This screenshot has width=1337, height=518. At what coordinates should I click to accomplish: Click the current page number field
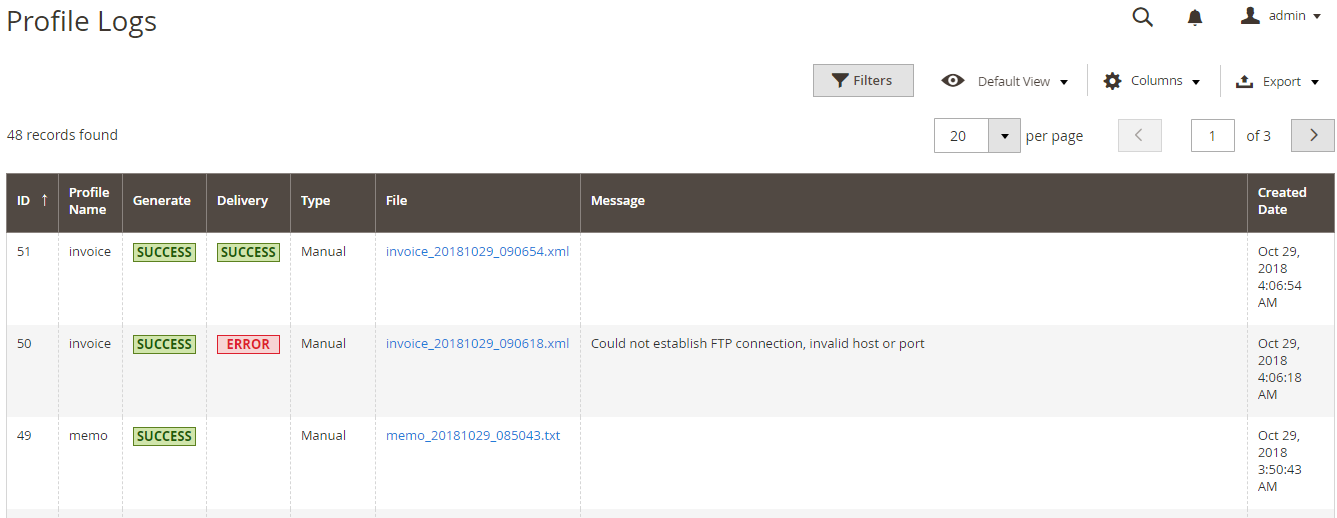point(1212,135)
